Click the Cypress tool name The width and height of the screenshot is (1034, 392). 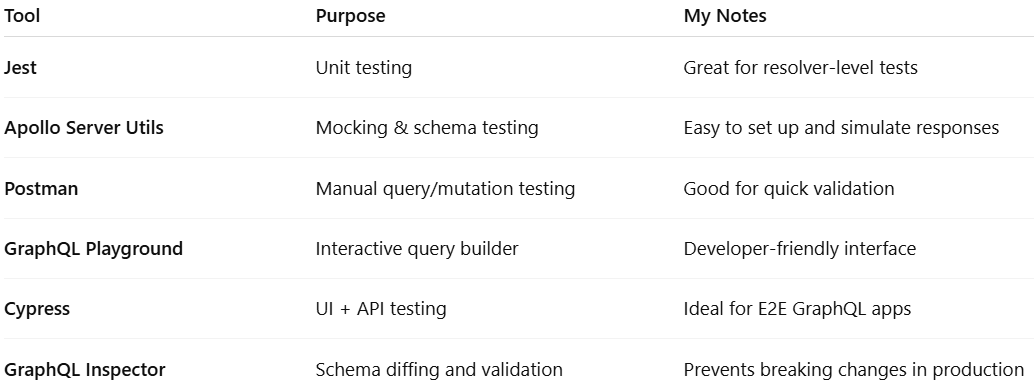coord(37,309)
